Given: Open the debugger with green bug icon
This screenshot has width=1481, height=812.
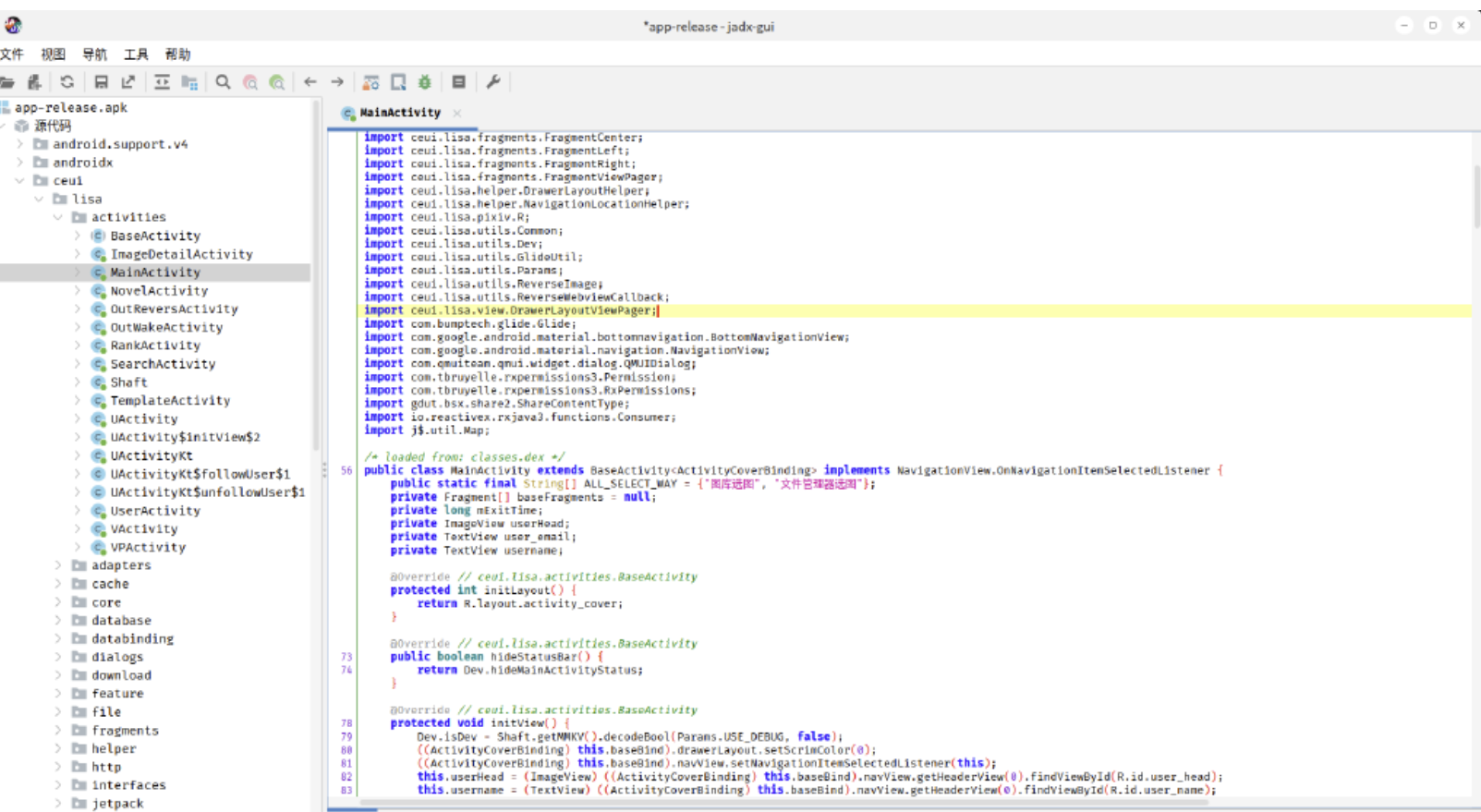Looking at the screenshot, I should point(425,82).
